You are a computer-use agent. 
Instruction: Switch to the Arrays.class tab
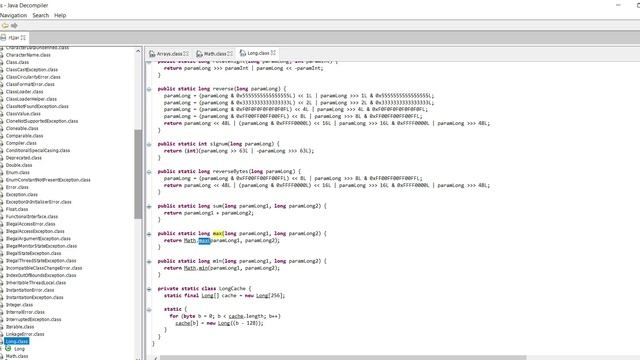pos(169,53)
